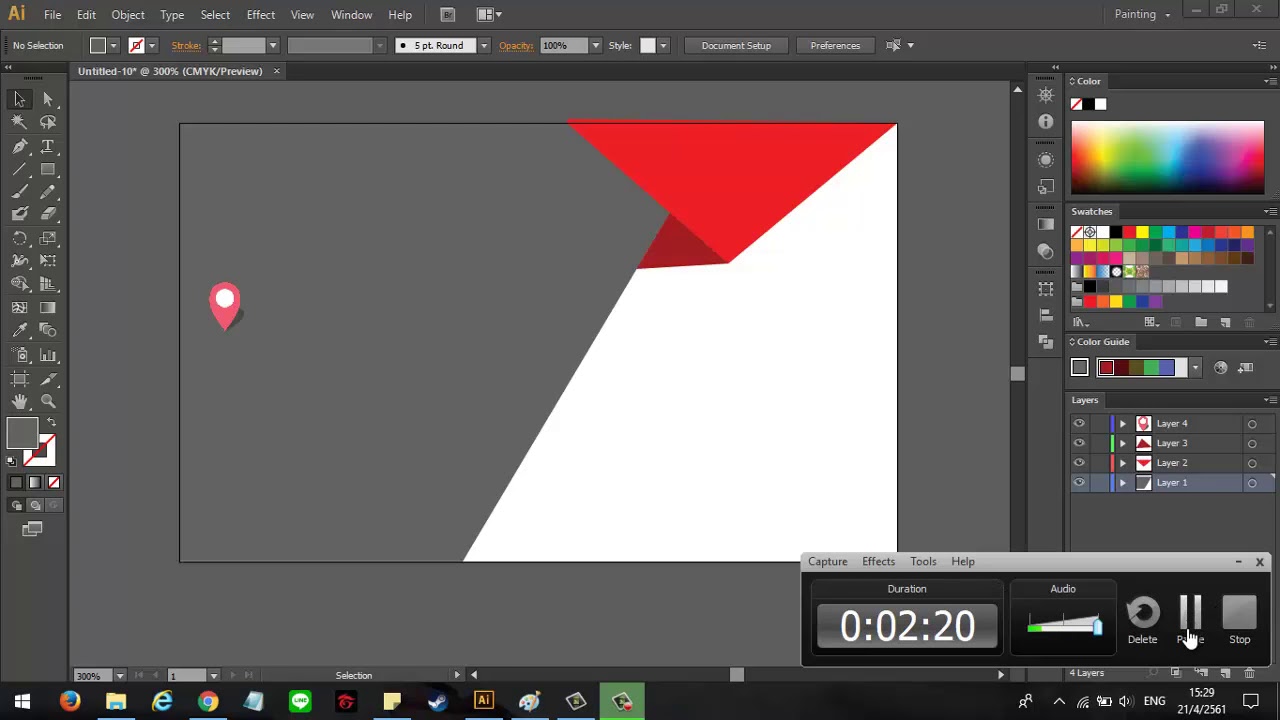The height and width of the screenshot is (720, 1280).
Task: Click Layer 2 target circle
Action: 1252,463
